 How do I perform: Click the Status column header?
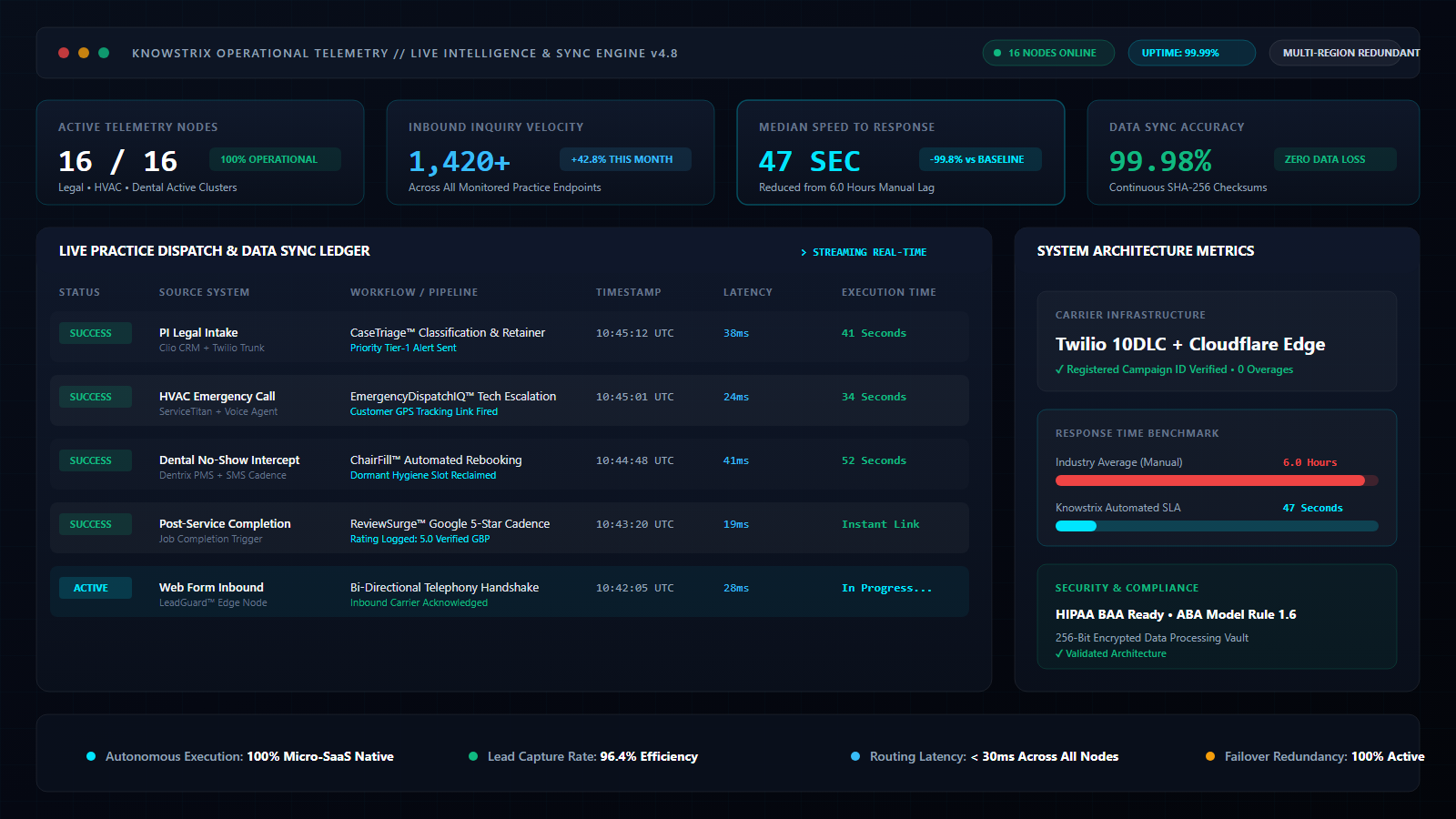point(79,292)
